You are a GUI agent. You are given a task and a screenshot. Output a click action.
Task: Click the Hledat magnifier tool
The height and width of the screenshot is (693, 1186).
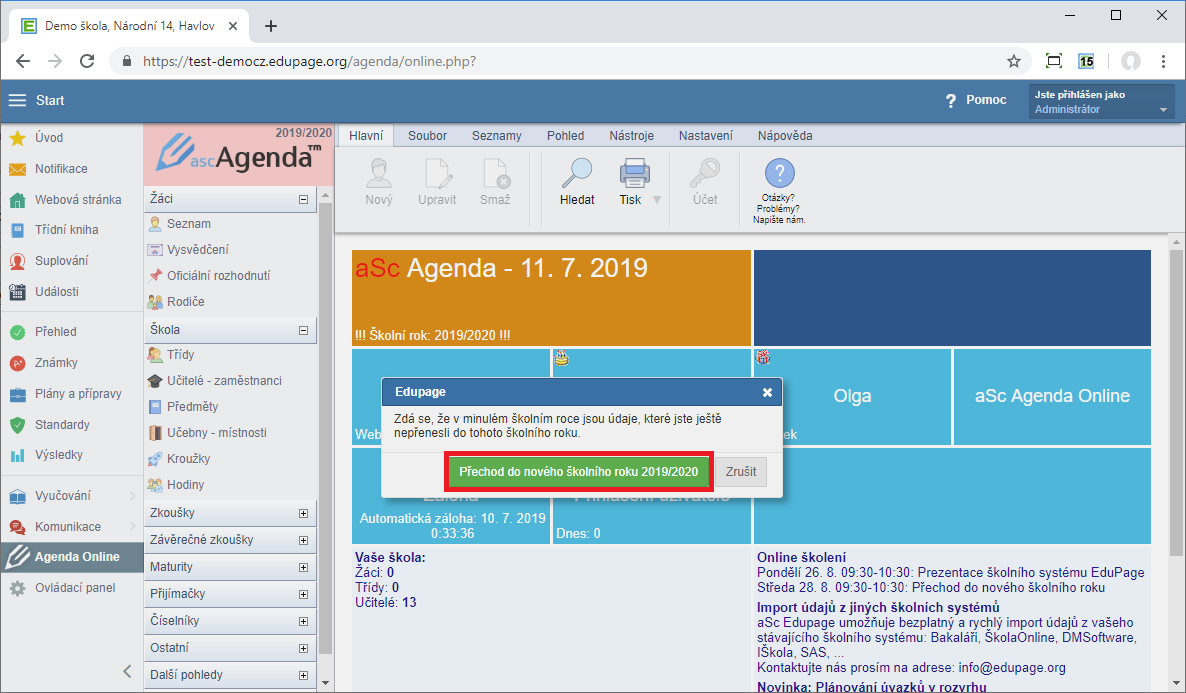(577, 173)
